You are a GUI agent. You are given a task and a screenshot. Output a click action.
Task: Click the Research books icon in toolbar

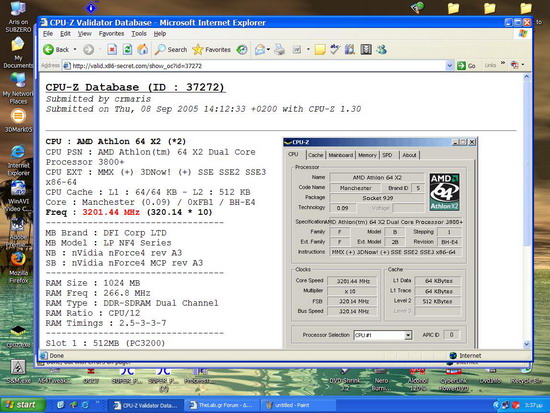tap(350, 49)
